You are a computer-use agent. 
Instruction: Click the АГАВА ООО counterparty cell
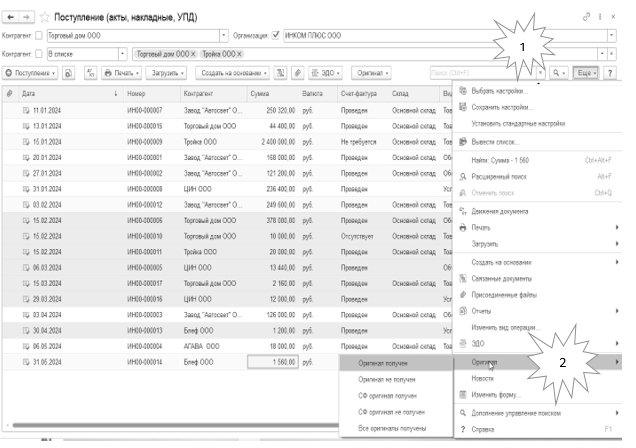(213, 346)
